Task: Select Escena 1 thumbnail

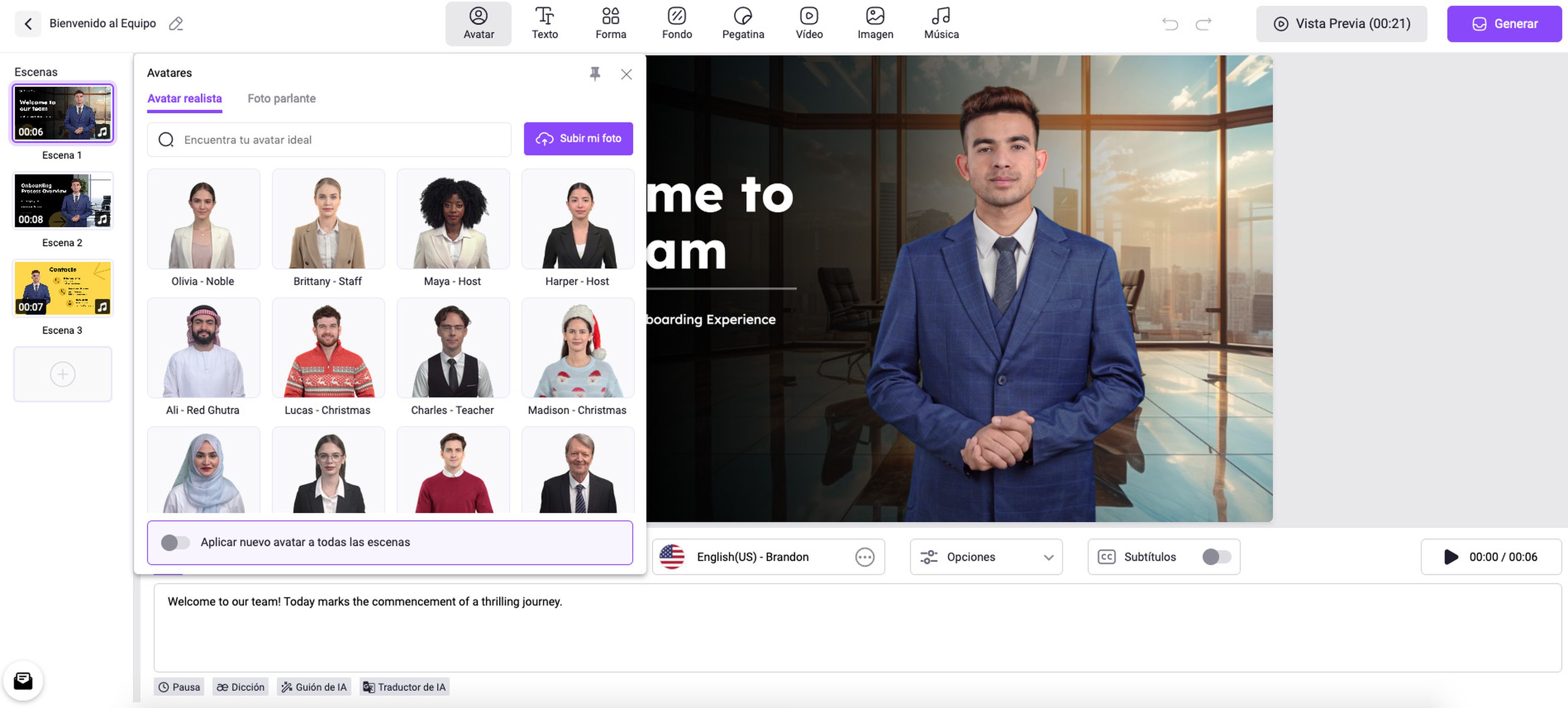Action: [x=63, y=113]
